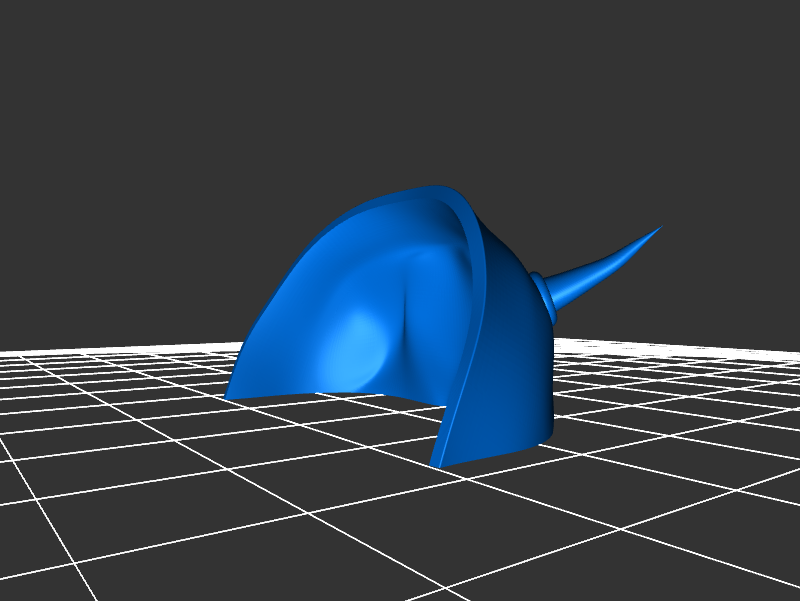Screen dimensions: 800x601
Task: Click the midpoint of the curved horn
Action: tap(602, 267)
